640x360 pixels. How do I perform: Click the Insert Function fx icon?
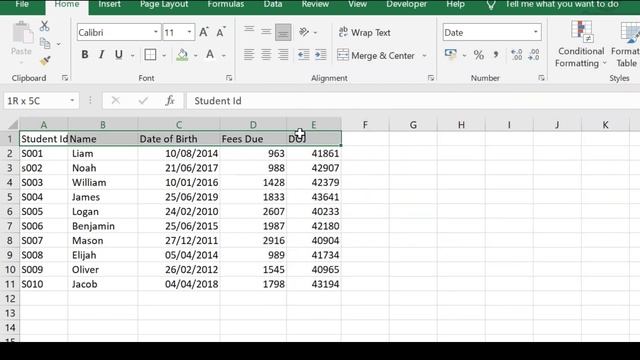click(170, 100)
